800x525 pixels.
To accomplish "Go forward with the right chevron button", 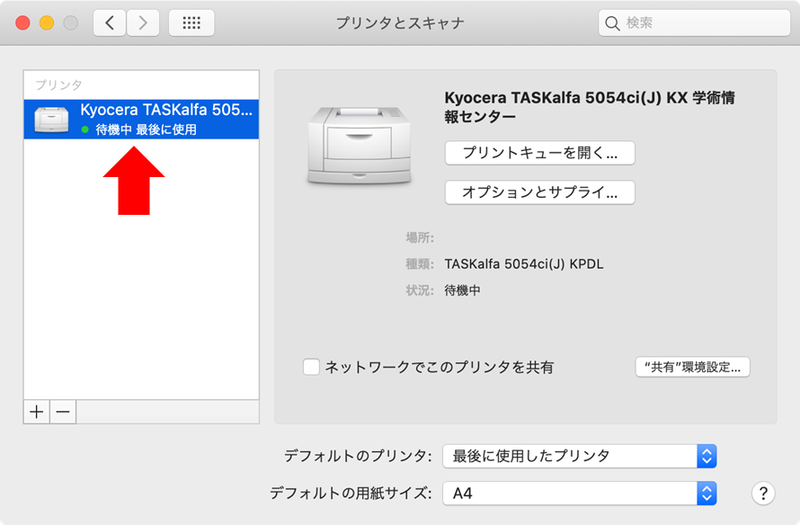I will (143, 23).
